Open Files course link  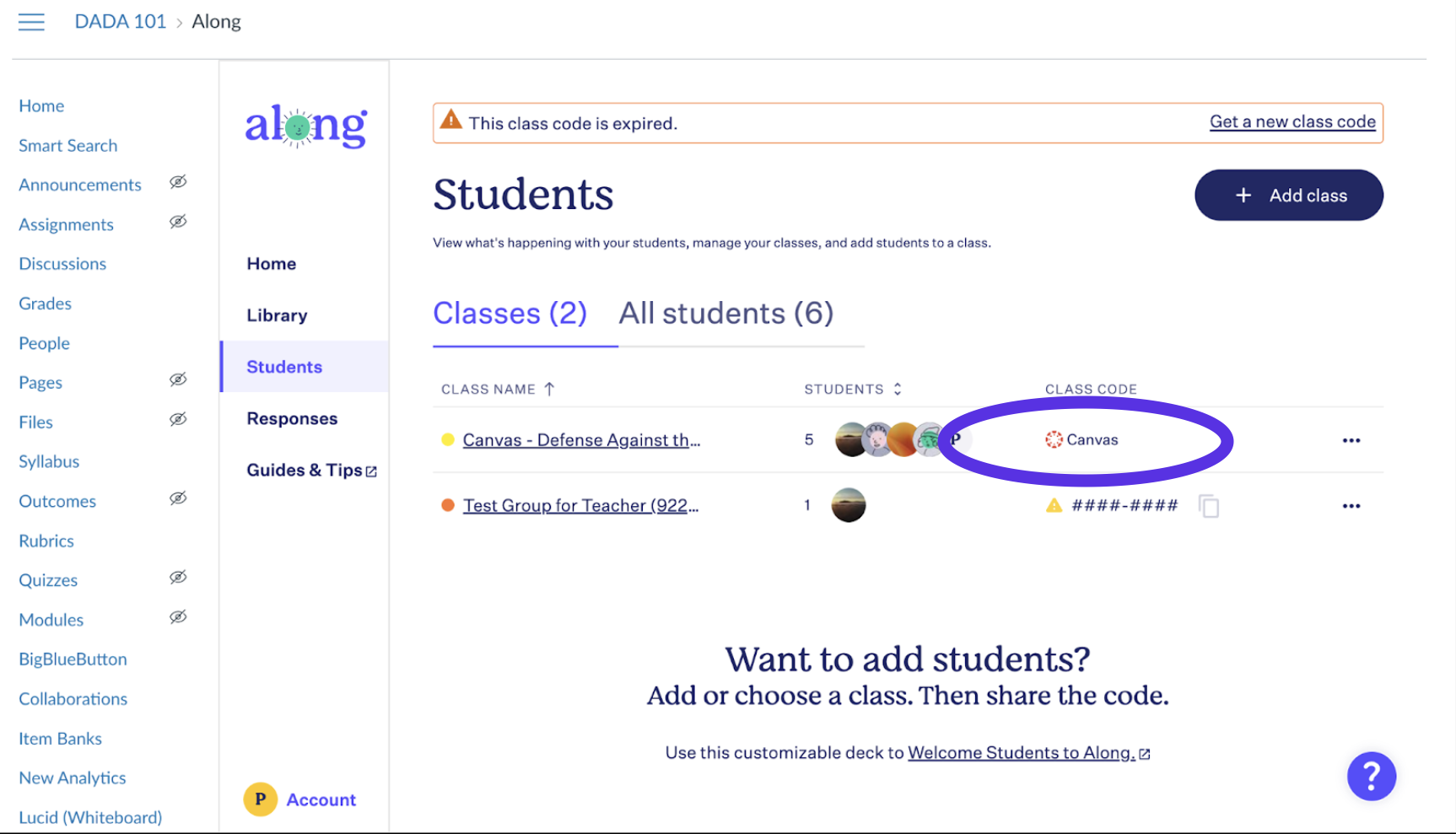click(x=35, y=422)
